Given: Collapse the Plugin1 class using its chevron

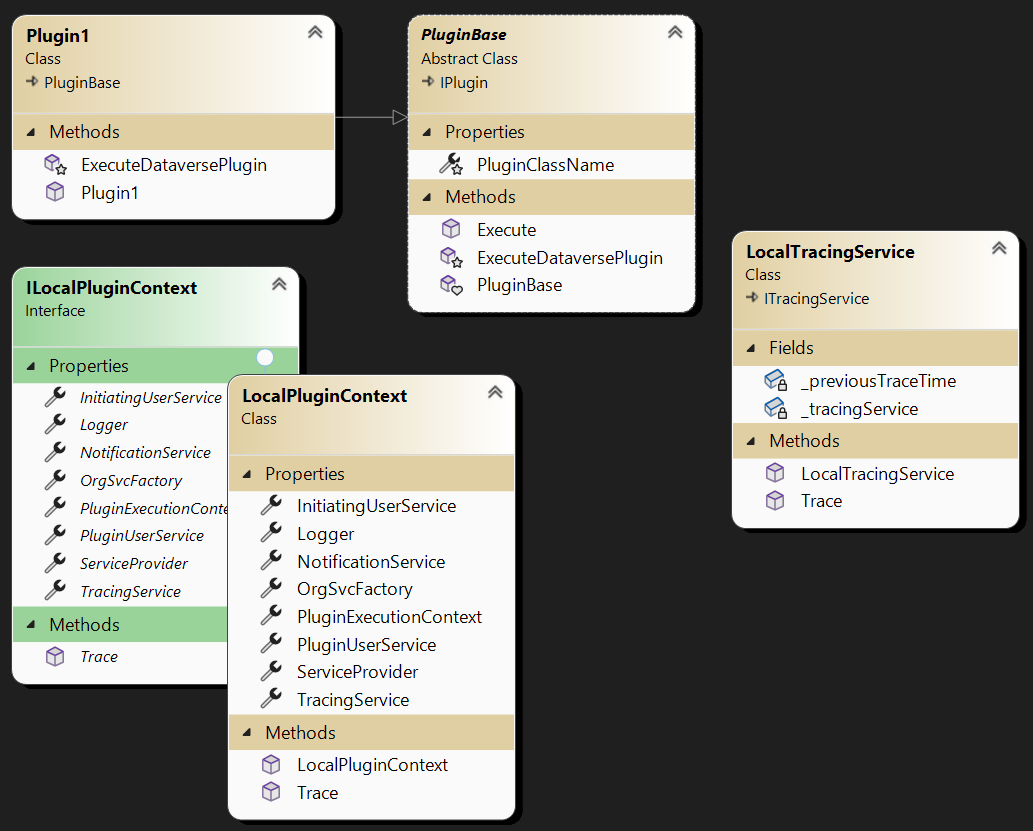Looking at the screenshot, I should point(315,32).
